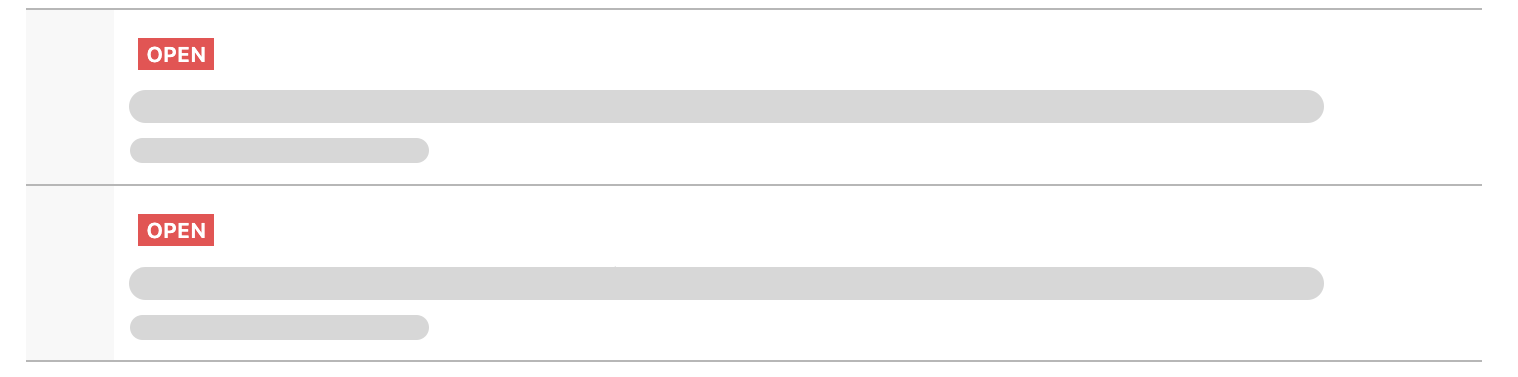1518x377 pixels.
Task: Click left end of first row's long gray bar
Action: pos(142,106)
